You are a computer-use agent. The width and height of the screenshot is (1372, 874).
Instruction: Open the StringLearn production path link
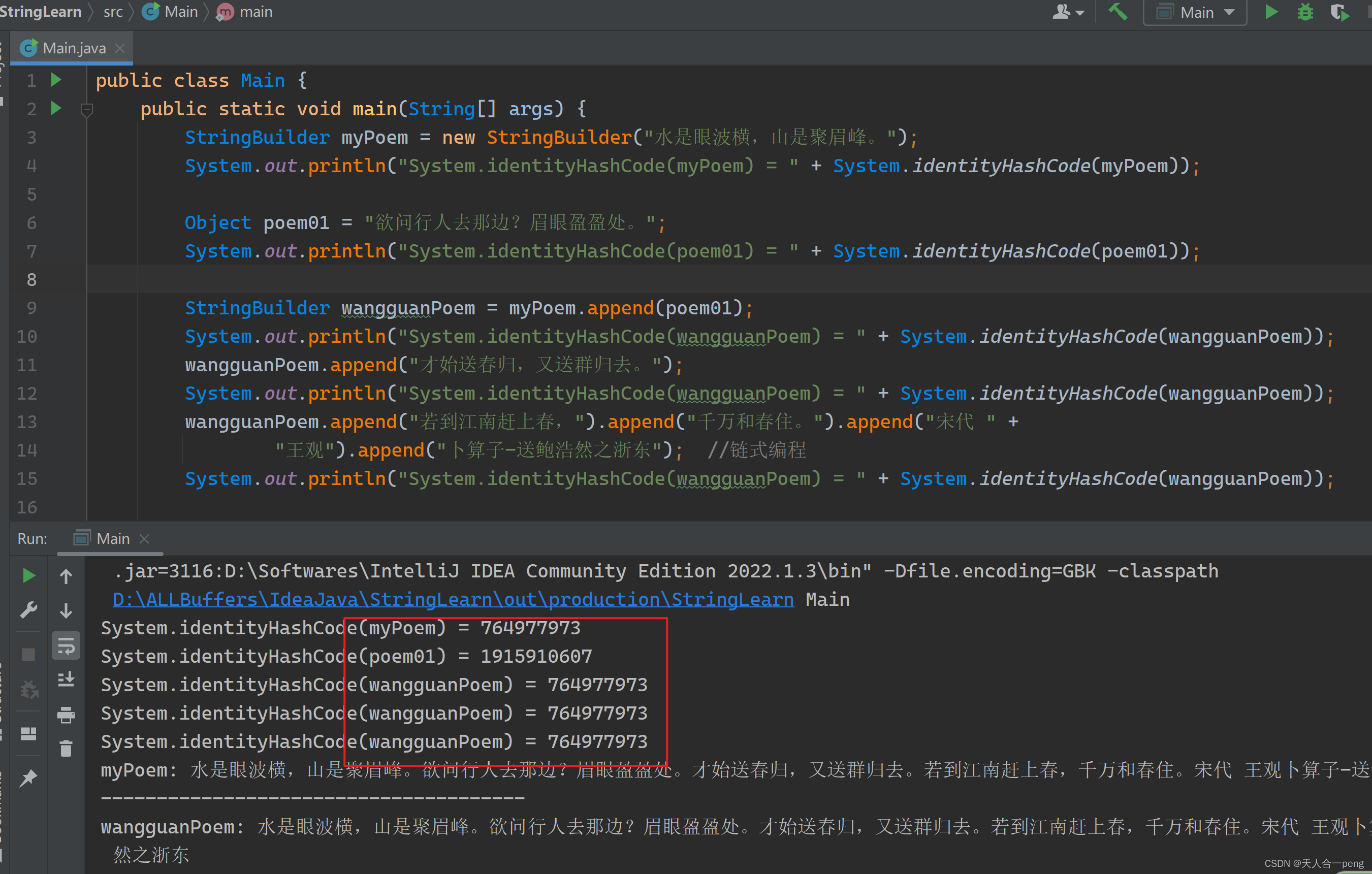click(x=453, y=599)
